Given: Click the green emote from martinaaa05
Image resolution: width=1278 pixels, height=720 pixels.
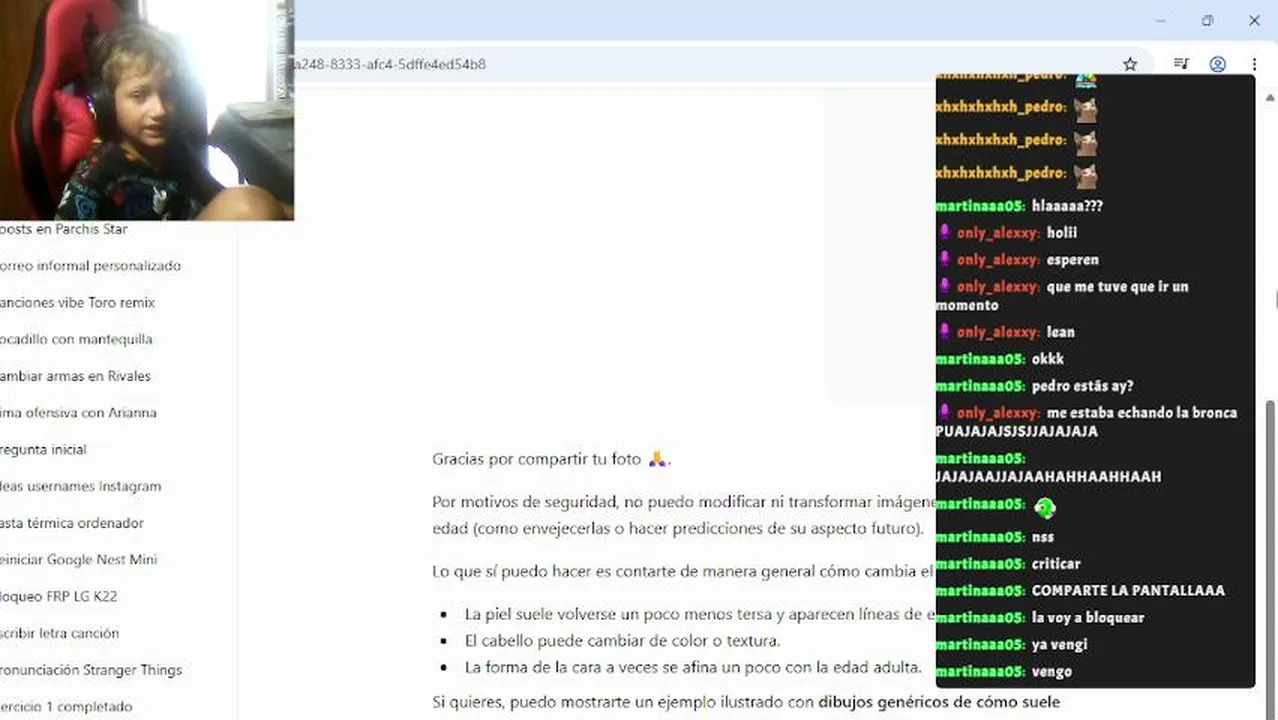Looking at the screenshot, I should (1044, 508).
